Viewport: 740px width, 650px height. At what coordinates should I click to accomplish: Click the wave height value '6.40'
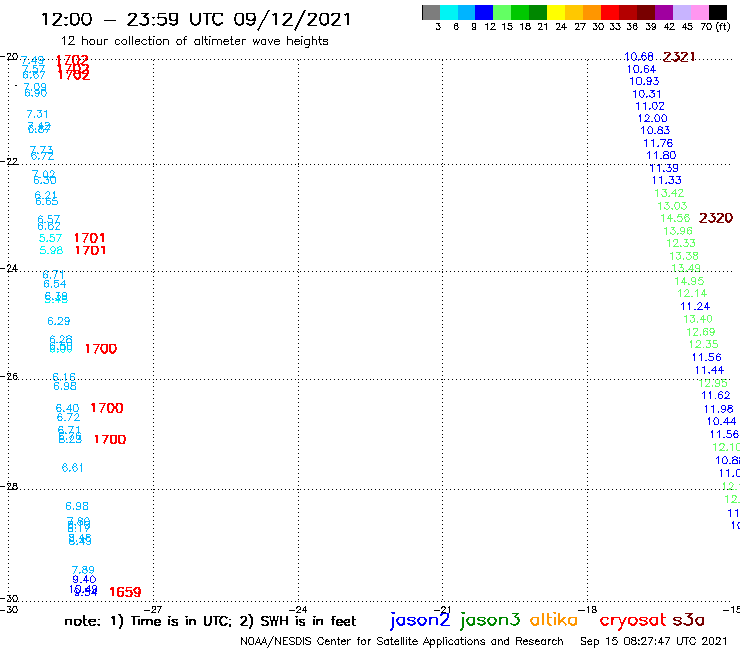click(67, 408)
